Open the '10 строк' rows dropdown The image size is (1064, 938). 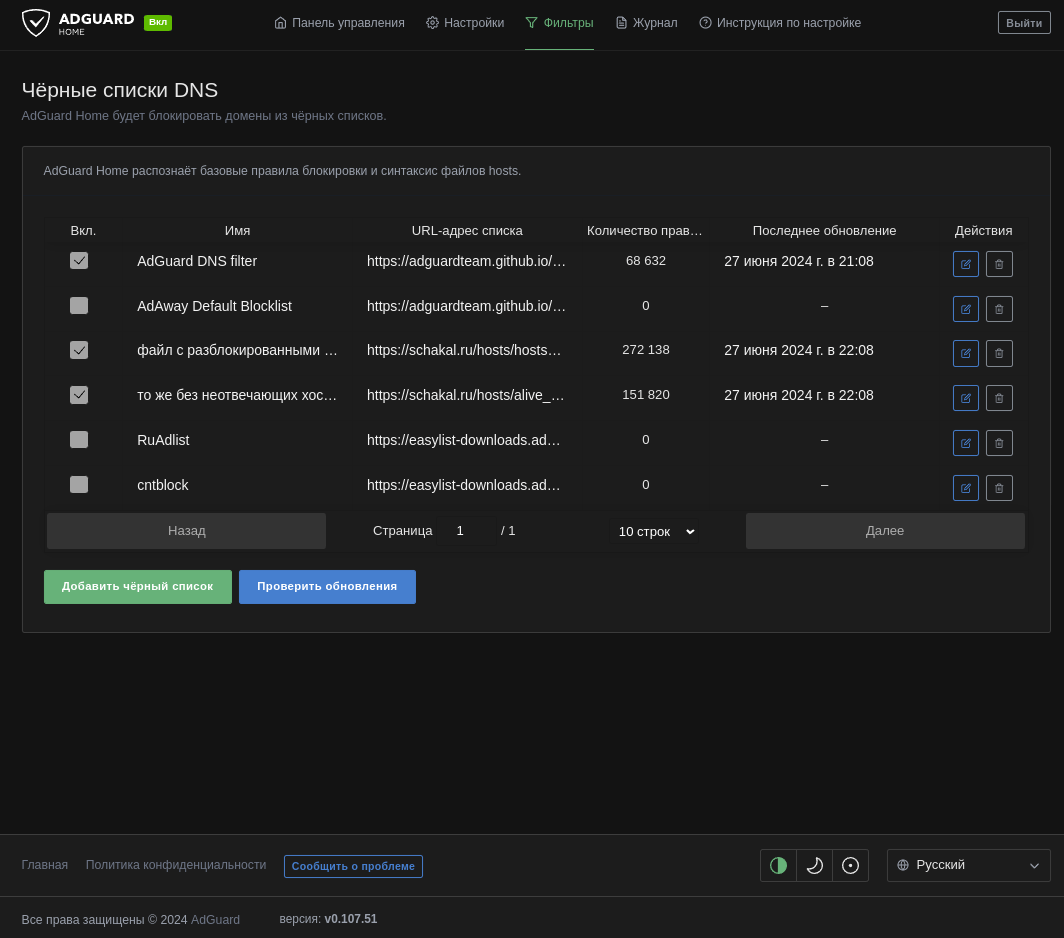click(655, 531)
